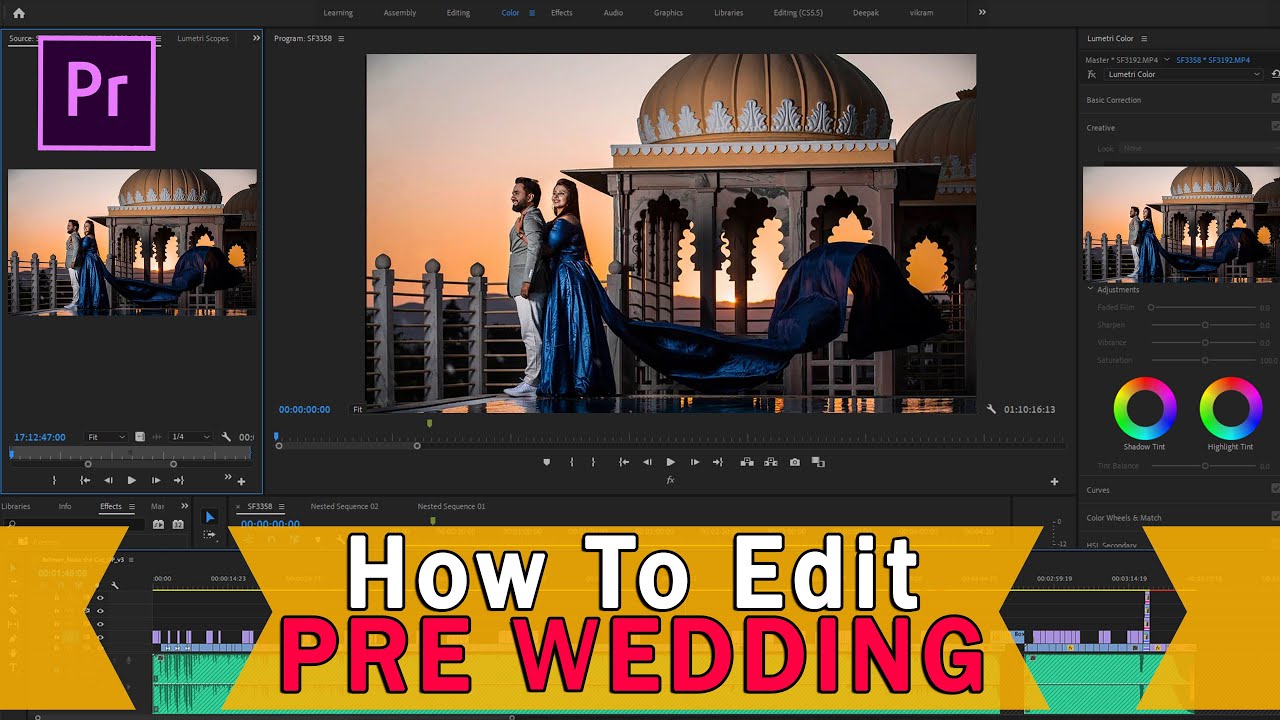Click the Extract button in Program monitor
Screen dimensions: 1280x720
(770, 462)
